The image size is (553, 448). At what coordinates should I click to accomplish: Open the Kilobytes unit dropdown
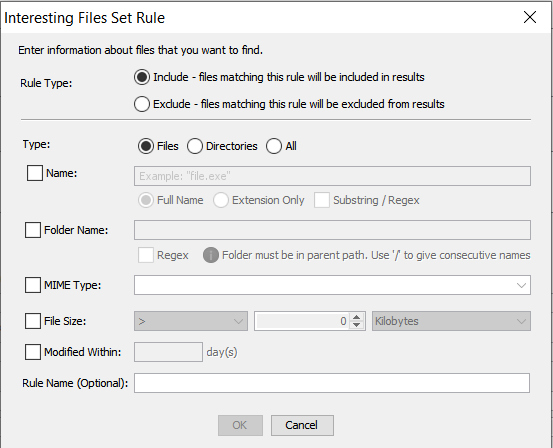[x=451, y=321]
